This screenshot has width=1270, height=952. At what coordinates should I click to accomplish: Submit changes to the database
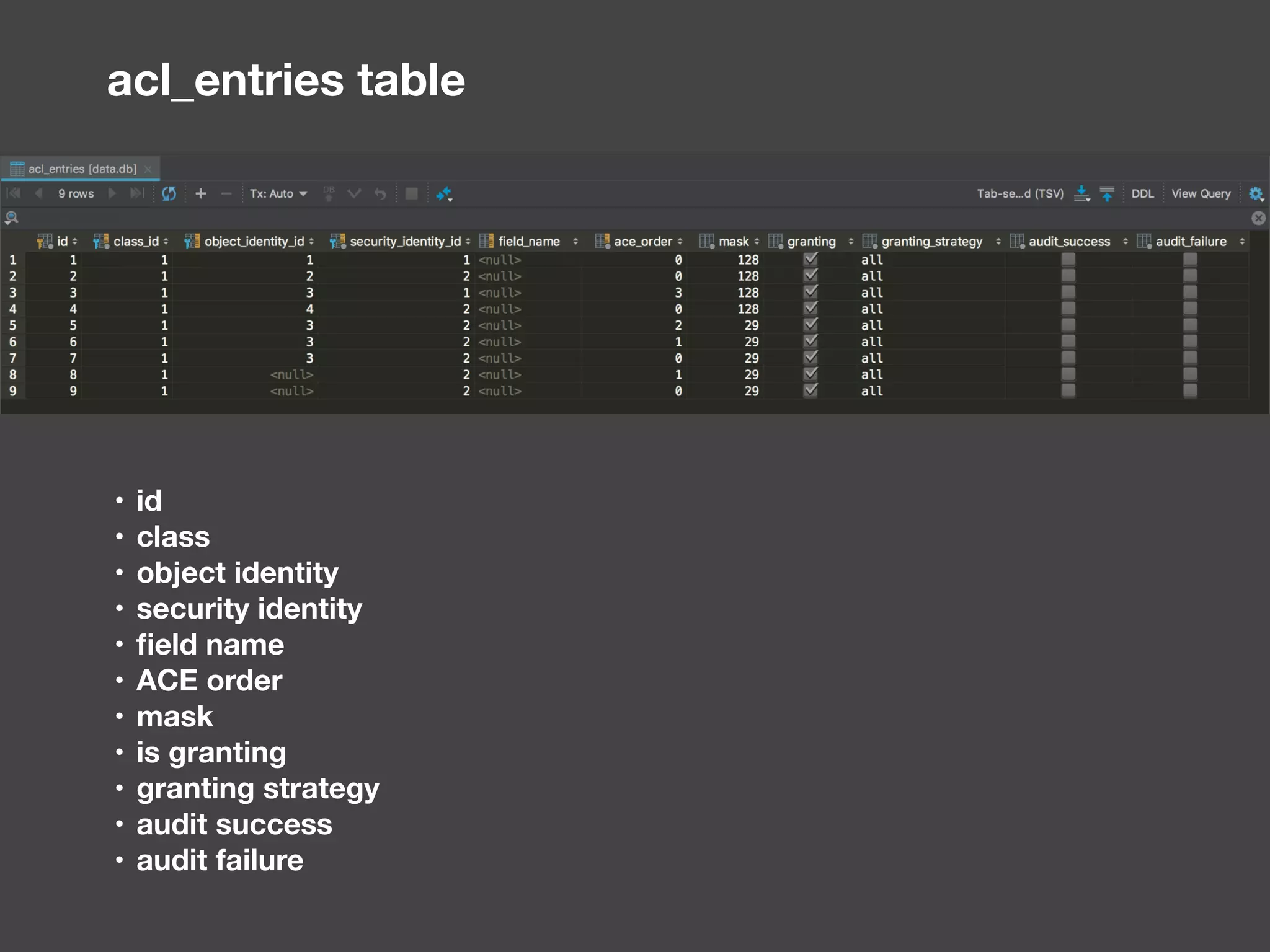(329, 194)
